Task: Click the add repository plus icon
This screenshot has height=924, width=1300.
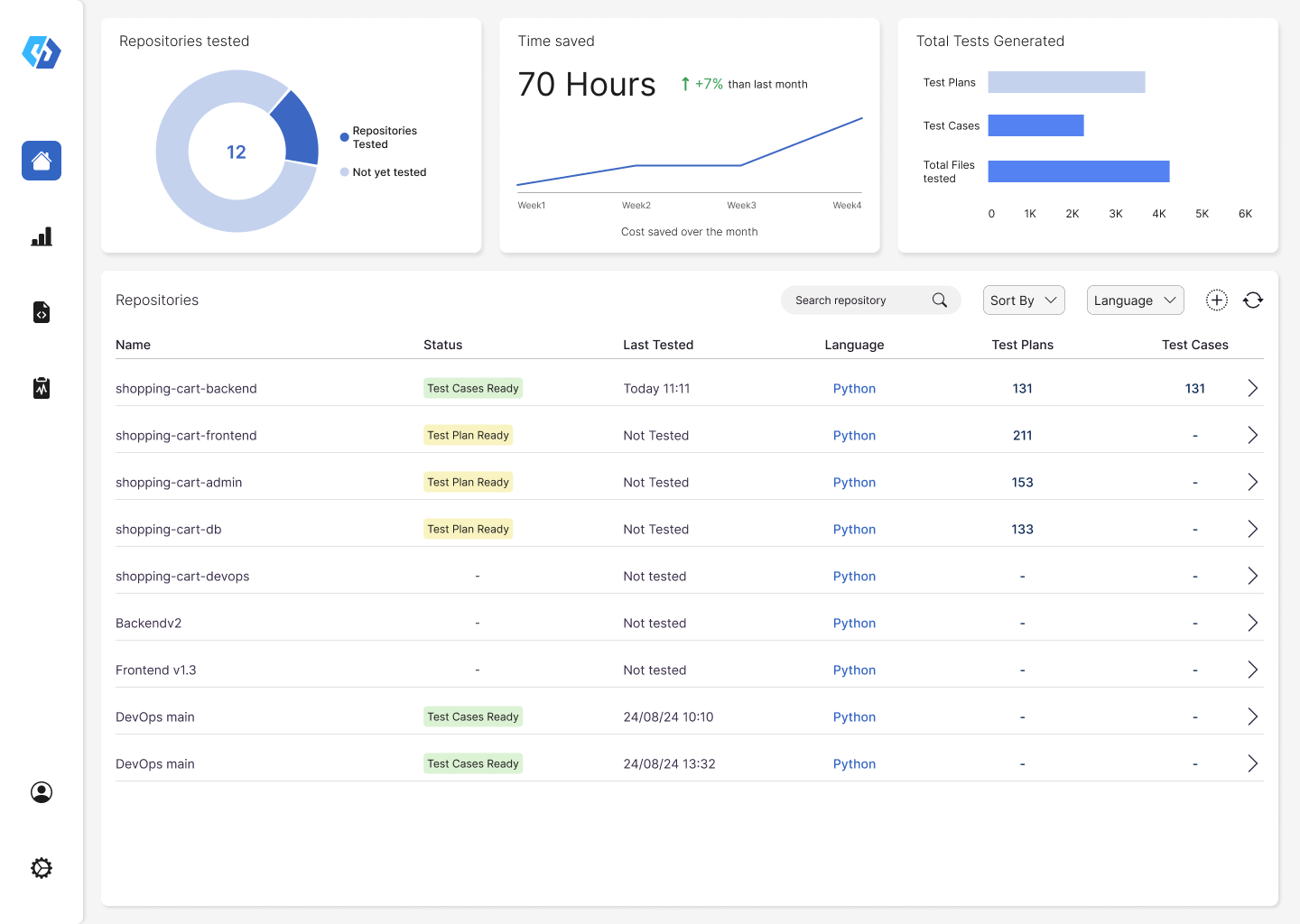Action: pos(1217,300)
